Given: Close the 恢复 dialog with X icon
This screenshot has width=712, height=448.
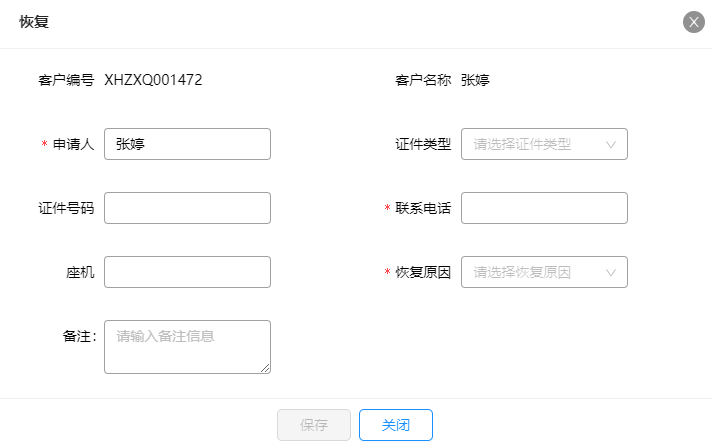Looking at the screenshot, I should point(693,22).
